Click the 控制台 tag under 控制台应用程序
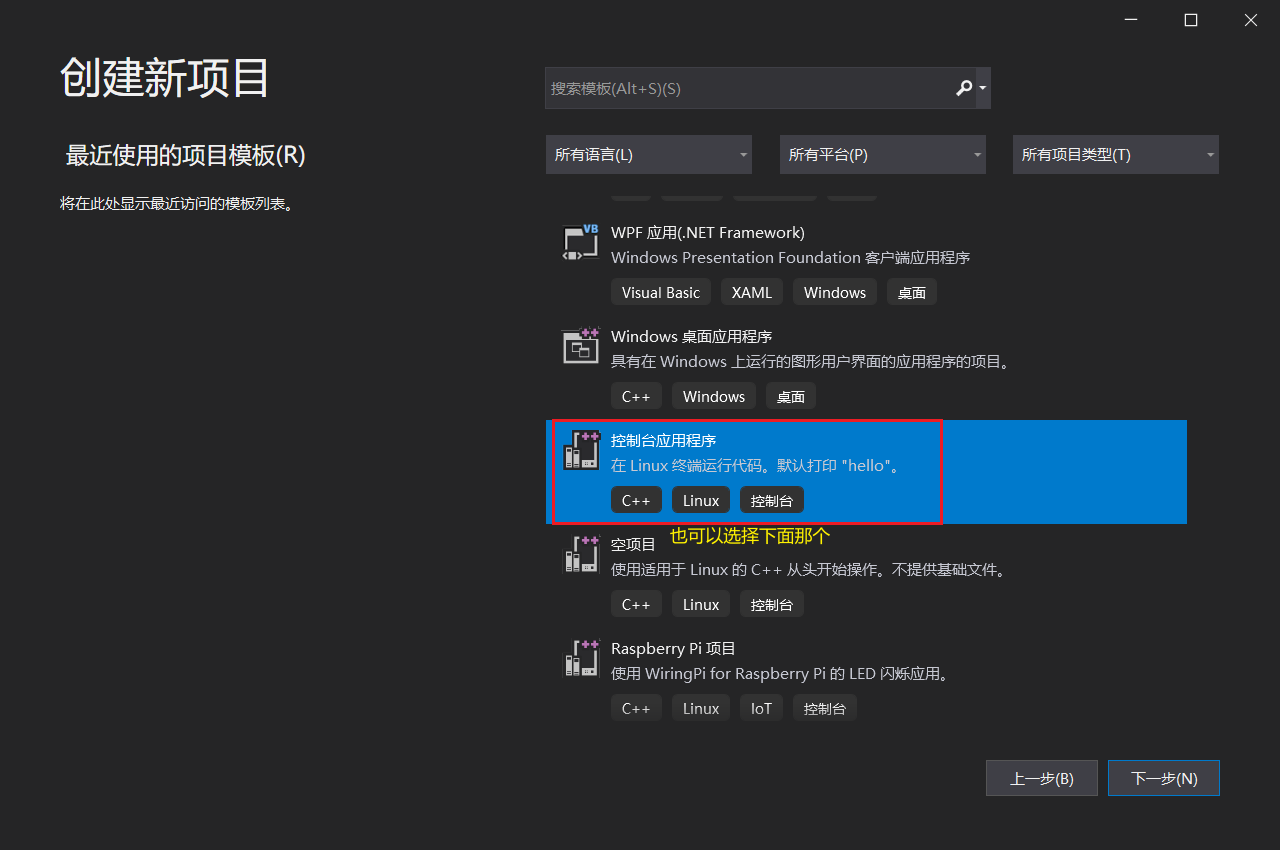The image size is (1280, 850). point(772,500)
